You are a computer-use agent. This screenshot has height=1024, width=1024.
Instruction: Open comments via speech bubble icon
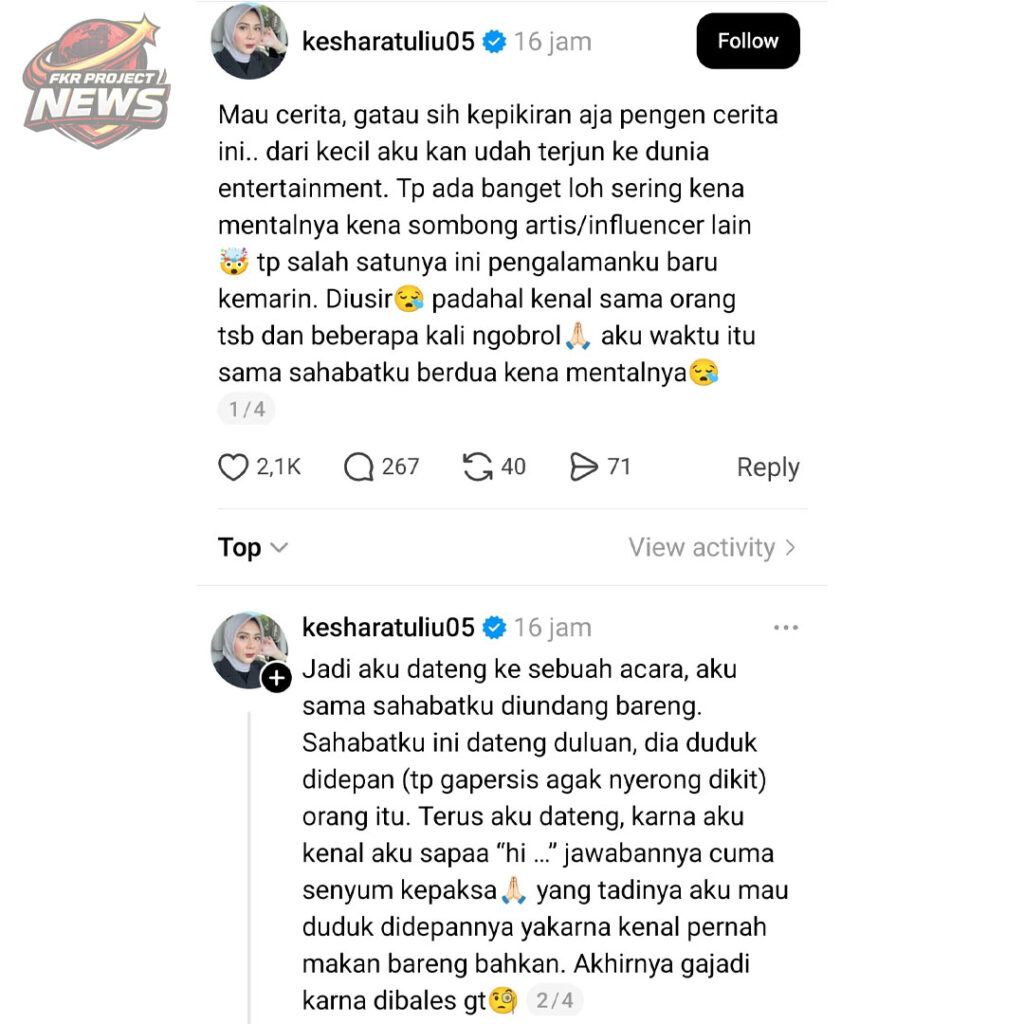click(x=359, y=467)
